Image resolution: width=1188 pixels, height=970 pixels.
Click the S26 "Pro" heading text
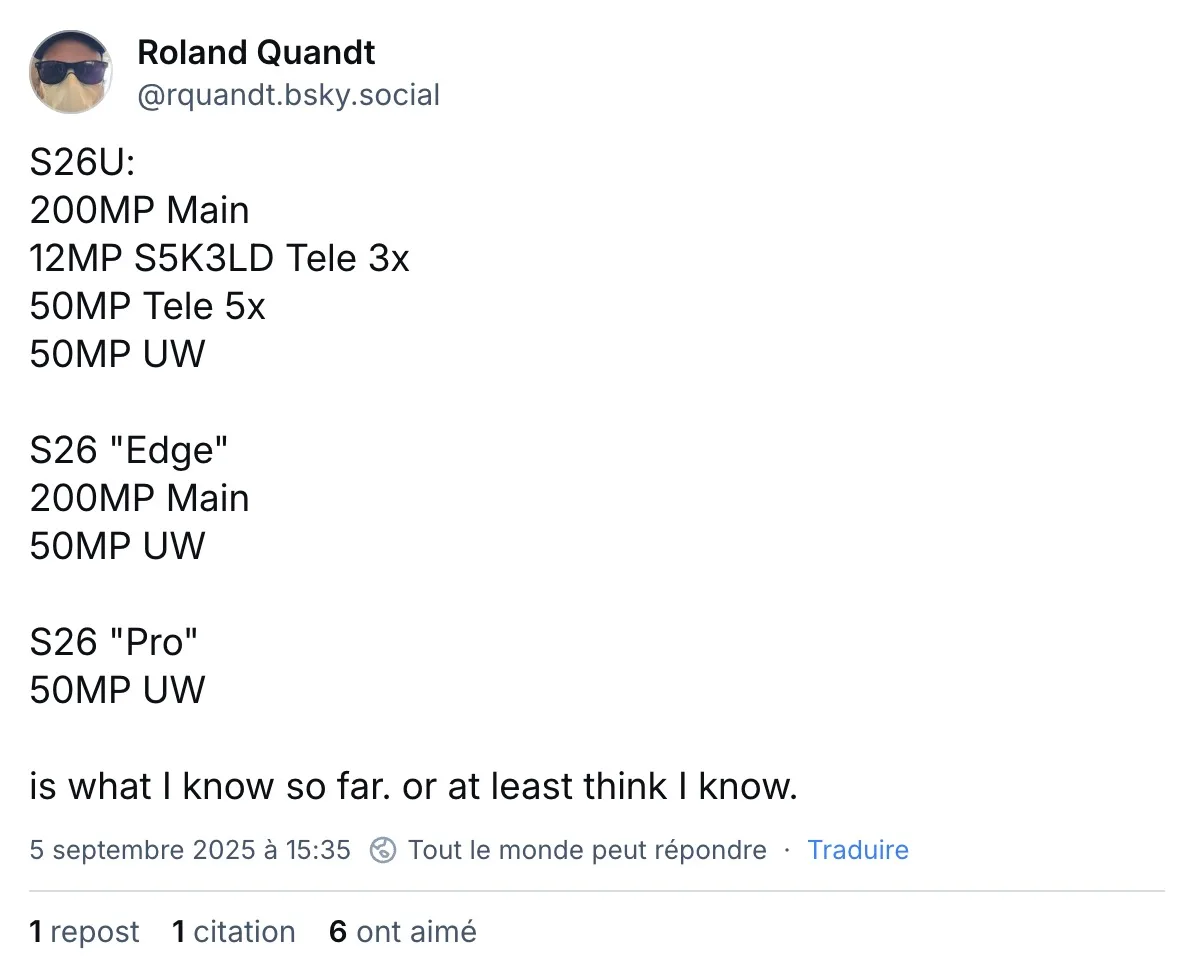tap(113, 643)
